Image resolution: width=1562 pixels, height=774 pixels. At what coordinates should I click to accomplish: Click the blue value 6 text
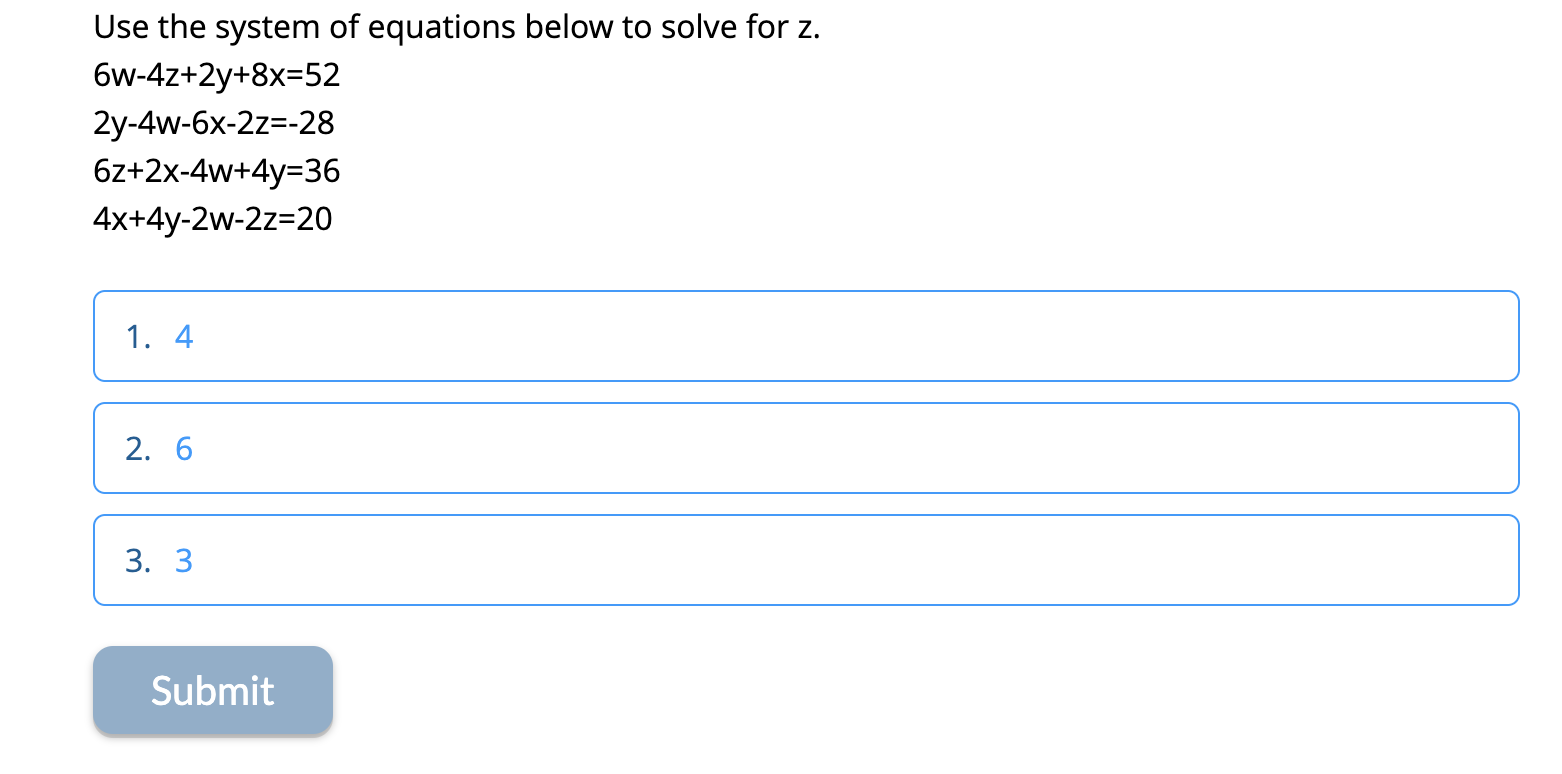click(x=184, y=448)
